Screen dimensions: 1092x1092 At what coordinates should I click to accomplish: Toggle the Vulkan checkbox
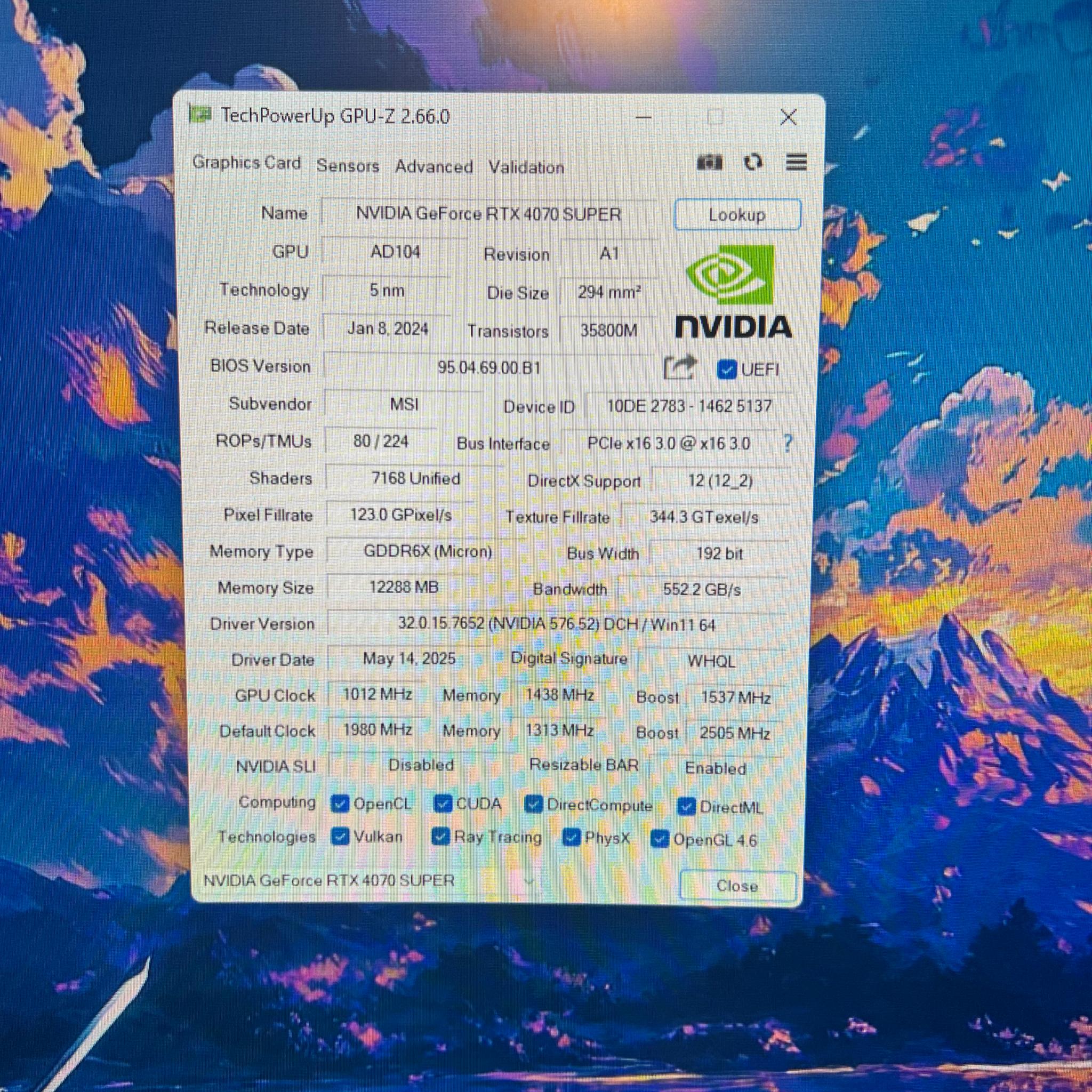[x=340, y=836]
